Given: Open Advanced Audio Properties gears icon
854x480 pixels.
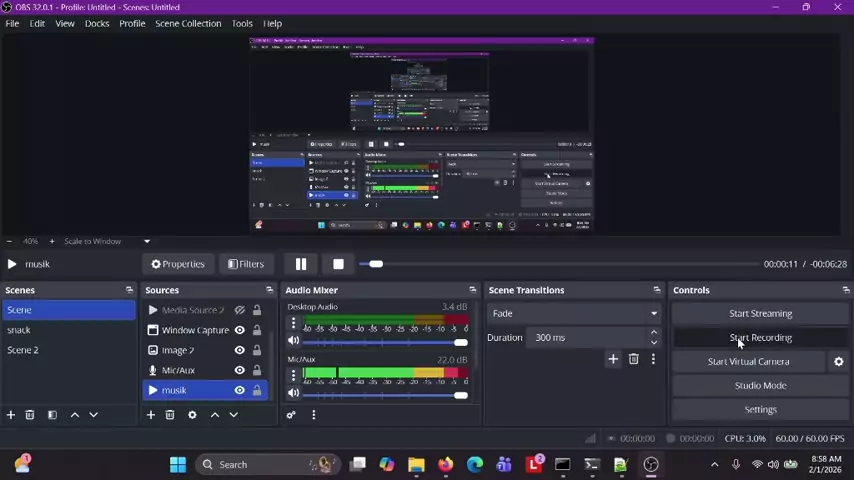Looking at the screenshot, I should point(291,415).
